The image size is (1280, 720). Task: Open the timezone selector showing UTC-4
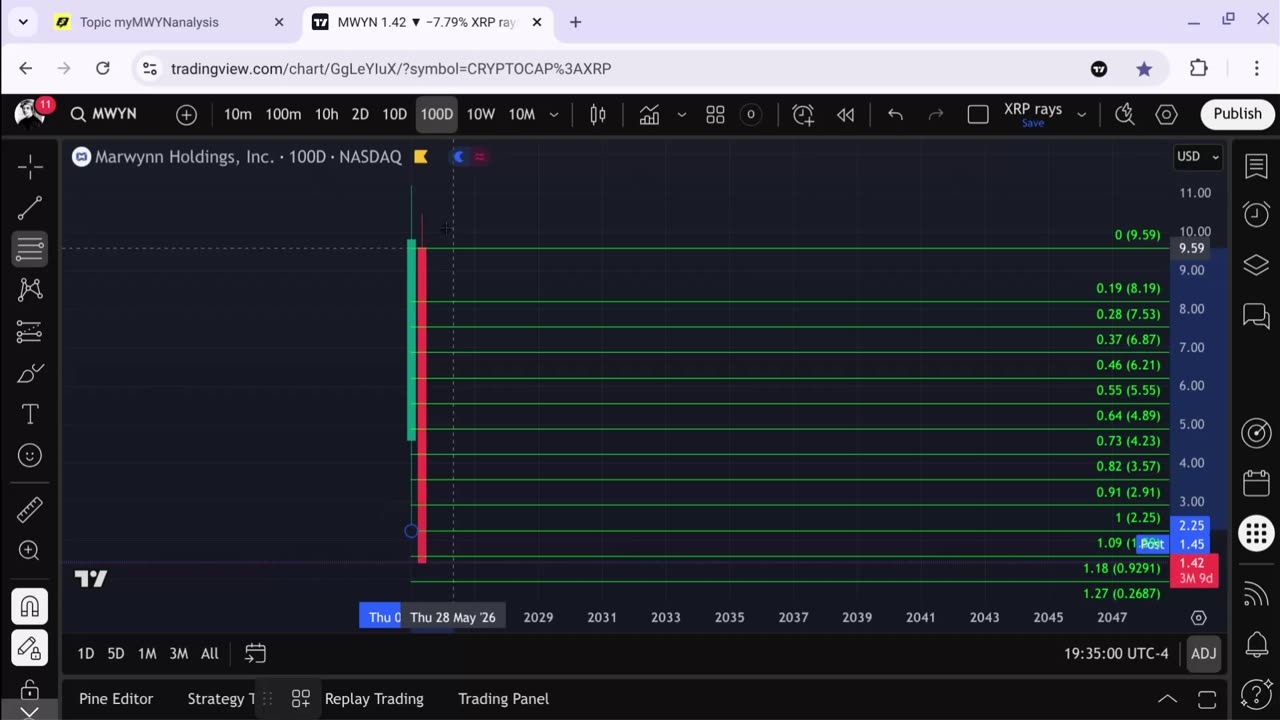click(x=1116, y=654)
